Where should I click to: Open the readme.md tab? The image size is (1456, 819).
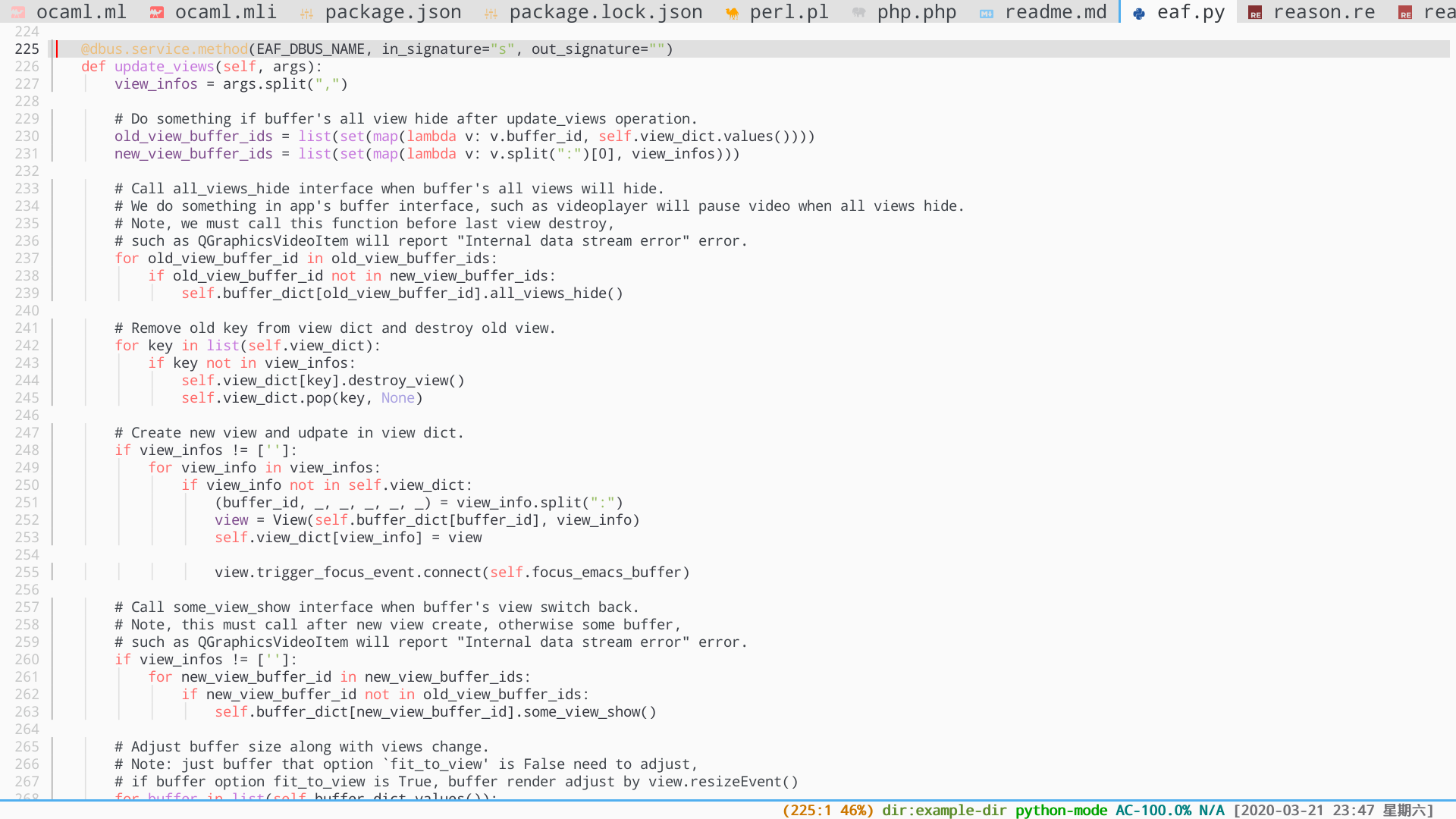pos(1055,13)
